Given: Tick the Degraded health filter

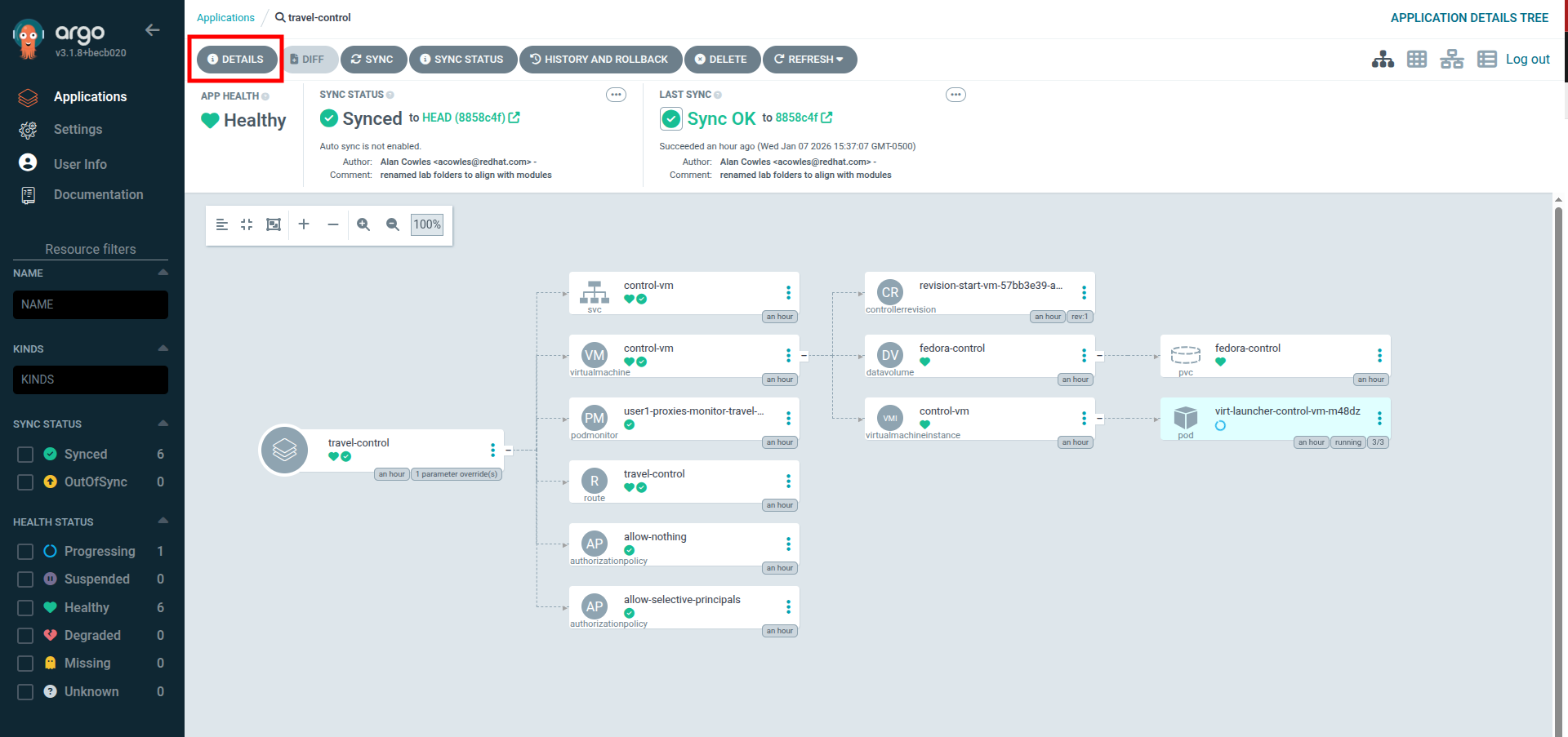Looking at the screenshot, I should click(x=25, y=636).
